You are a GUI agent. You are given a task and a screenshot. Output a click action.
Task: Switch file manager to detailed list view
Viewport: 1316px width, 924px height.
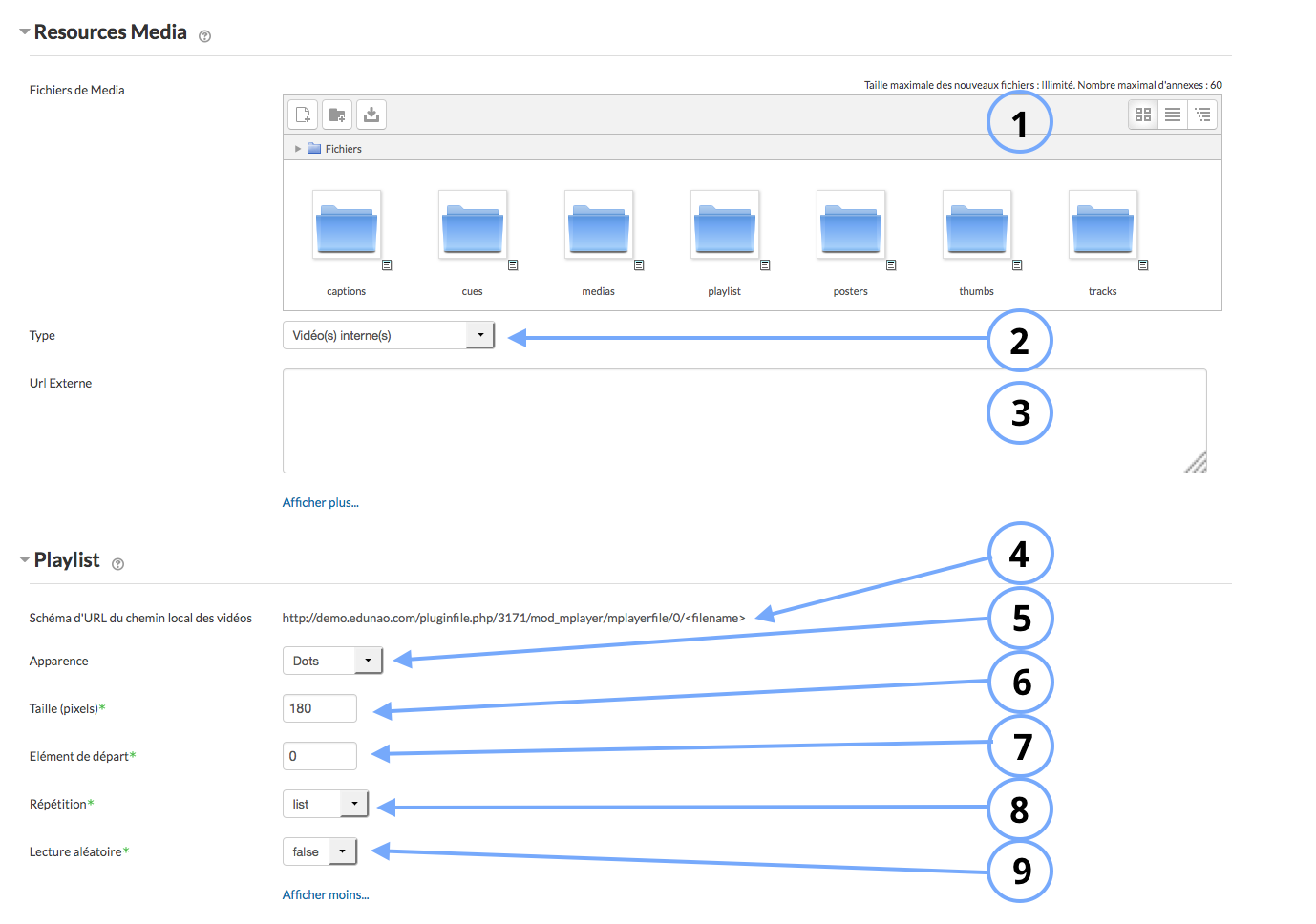(1173, 115)
